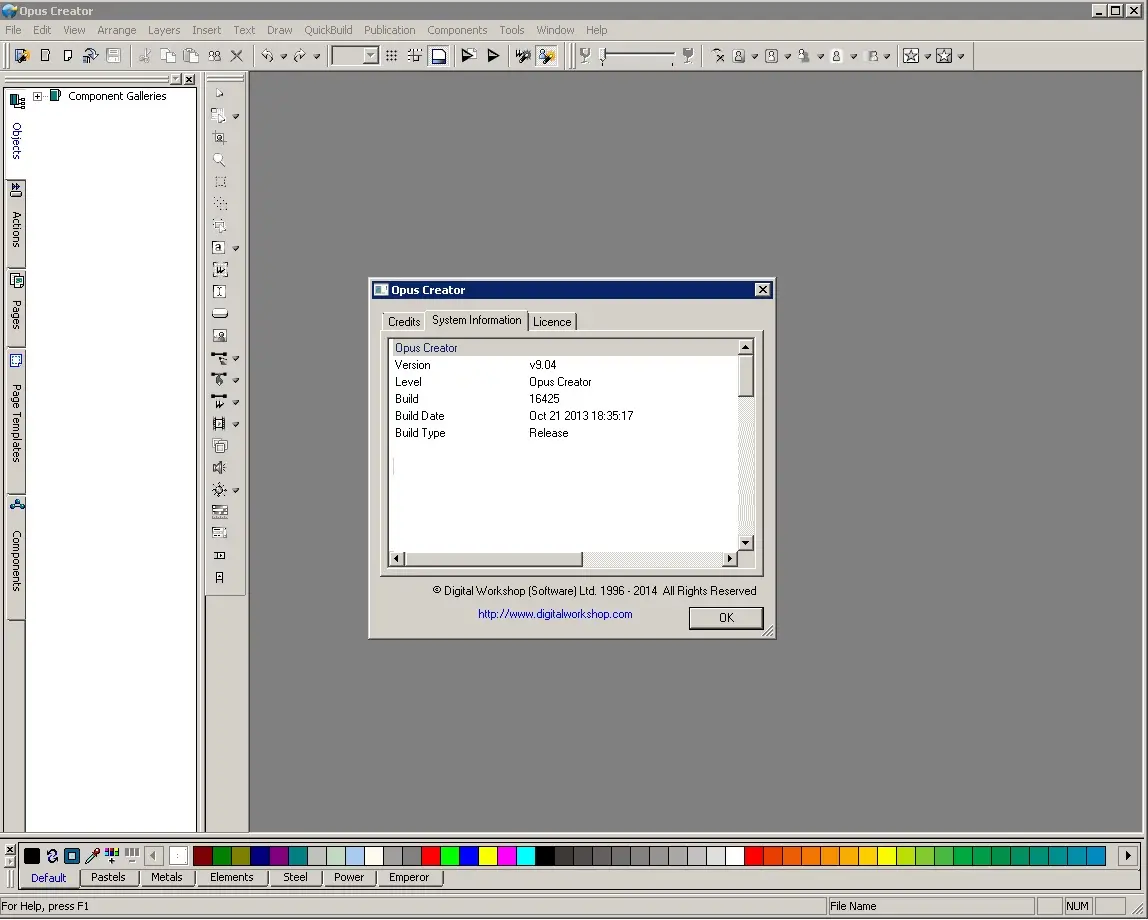The image size is (1148, 920).
Task: Open the Redo history dropdown arrow
Action: pos(316,56)
